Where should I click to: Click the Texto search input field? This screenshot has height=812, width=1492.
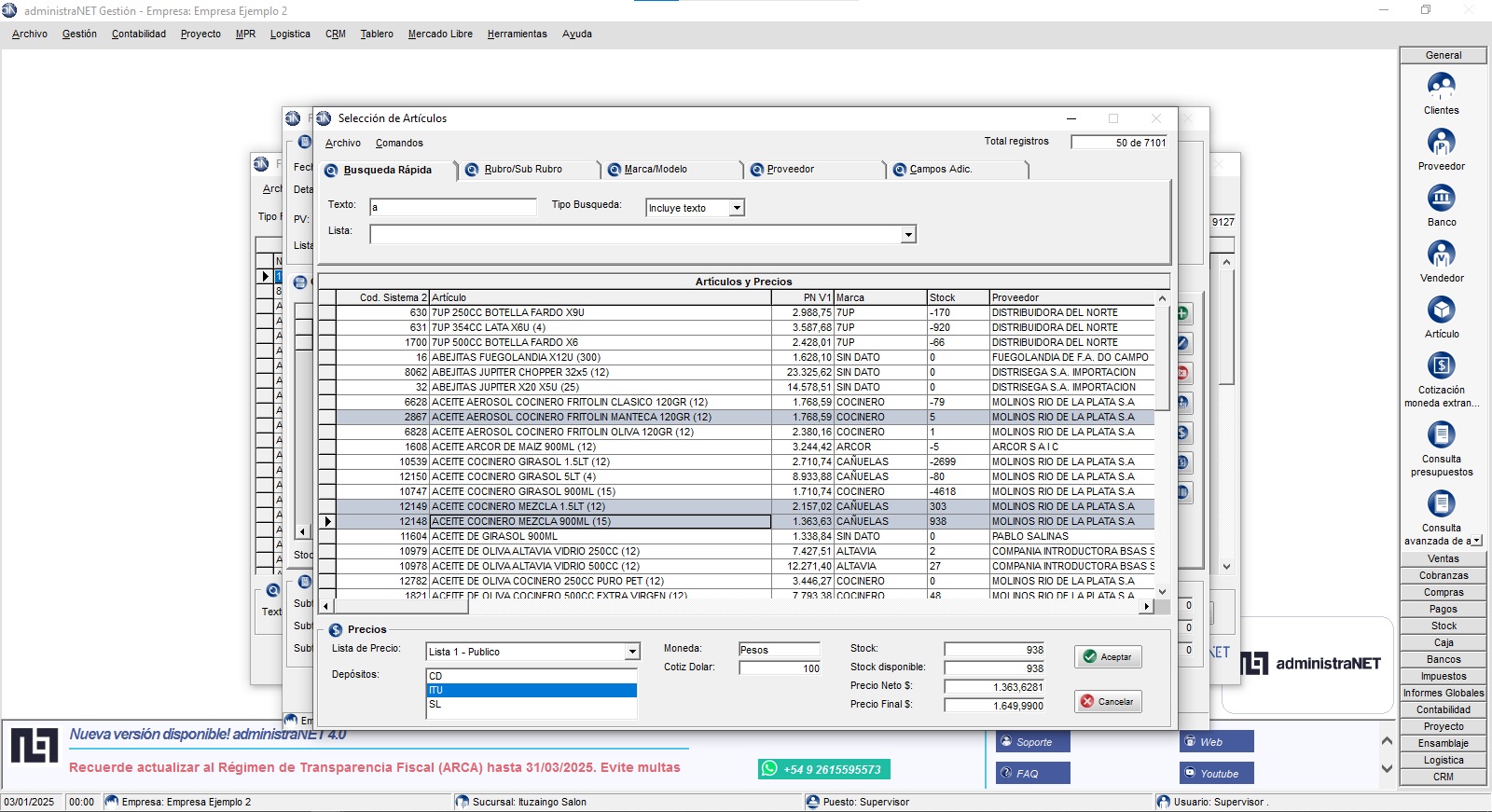453,207
